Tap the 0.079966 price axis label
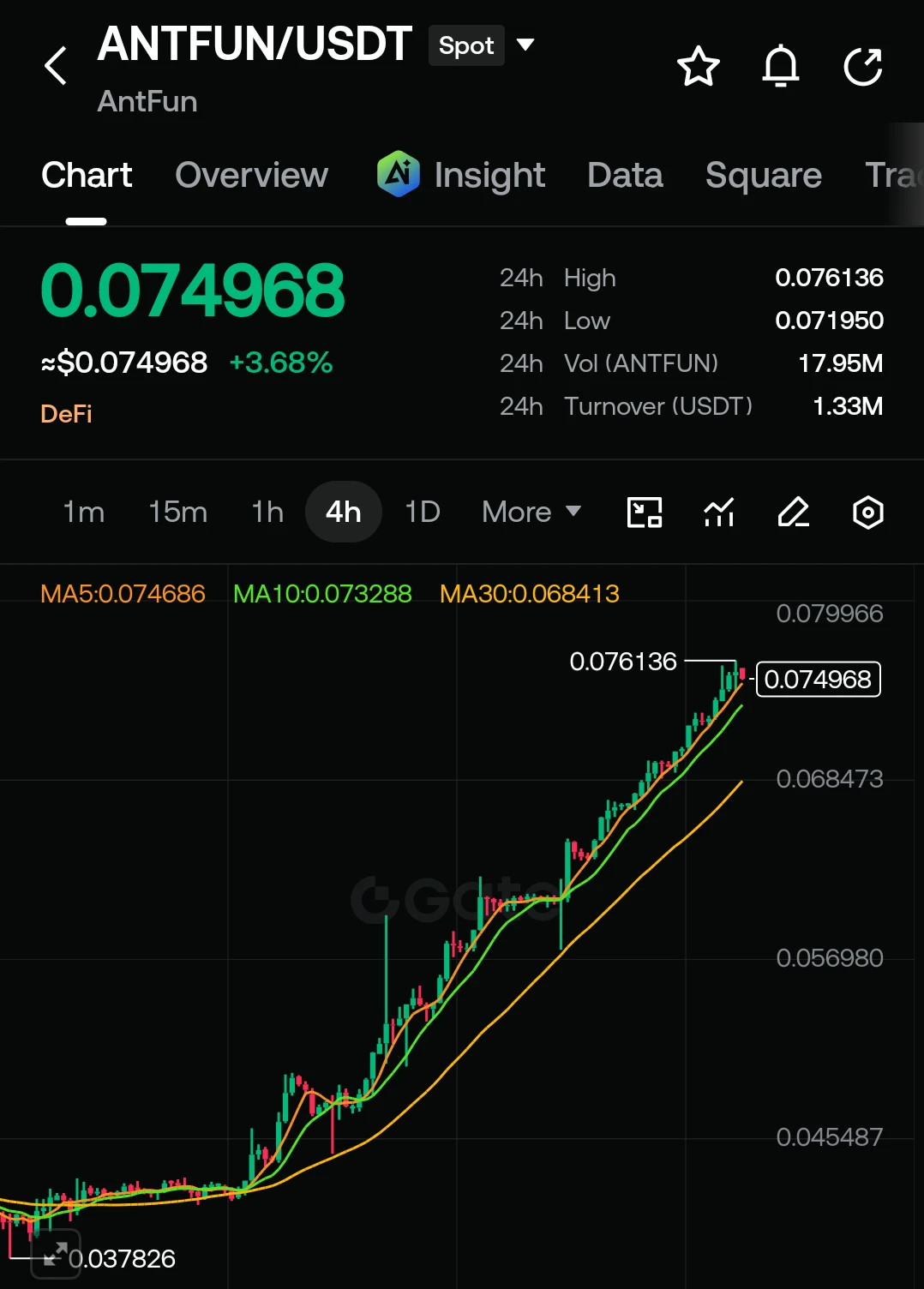The height and width of the screenshot is (1289, 924). pyautogui.click(x=829, y=614)
